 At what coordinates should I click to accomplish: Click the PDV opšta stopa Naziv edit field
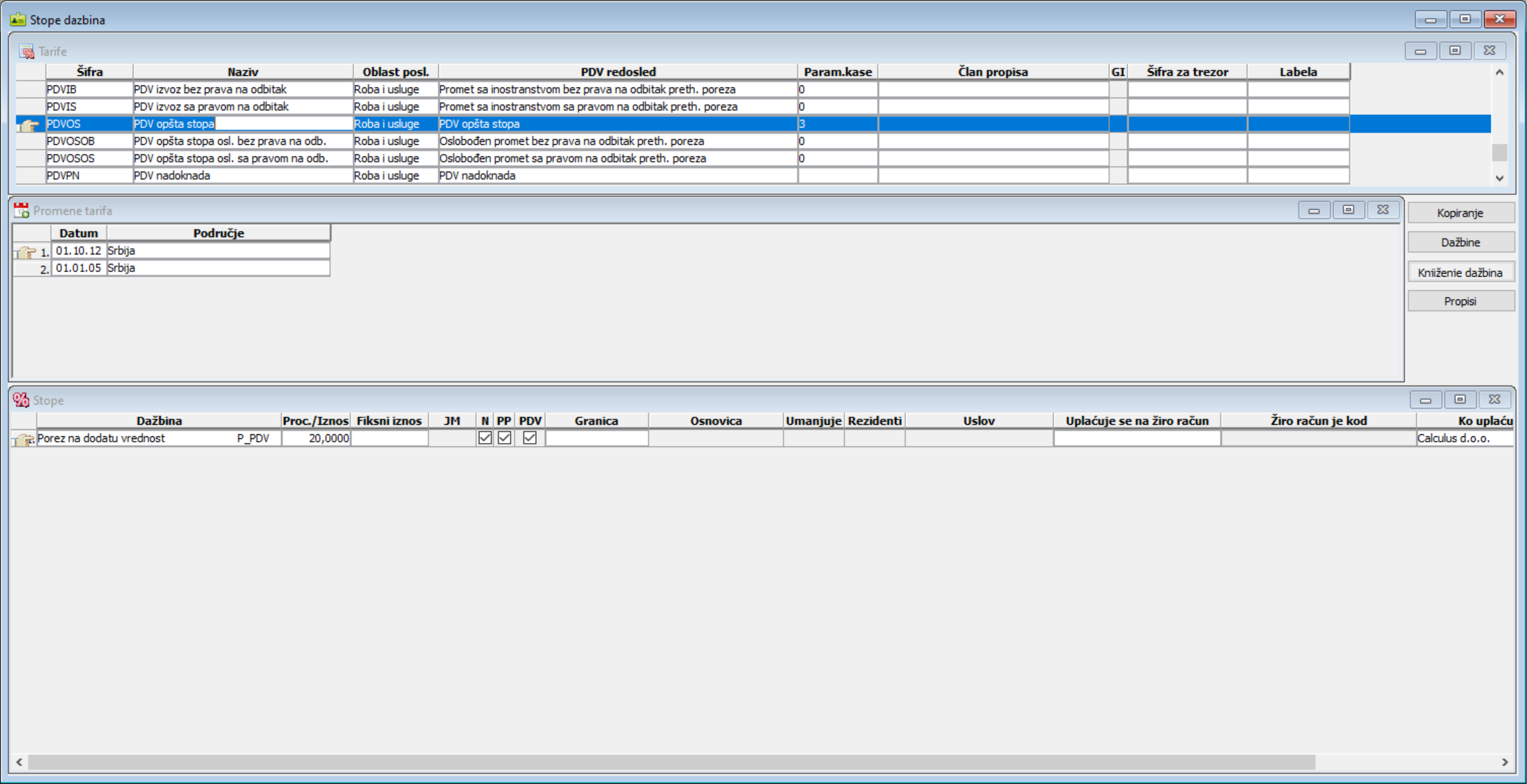click(243, 124)
